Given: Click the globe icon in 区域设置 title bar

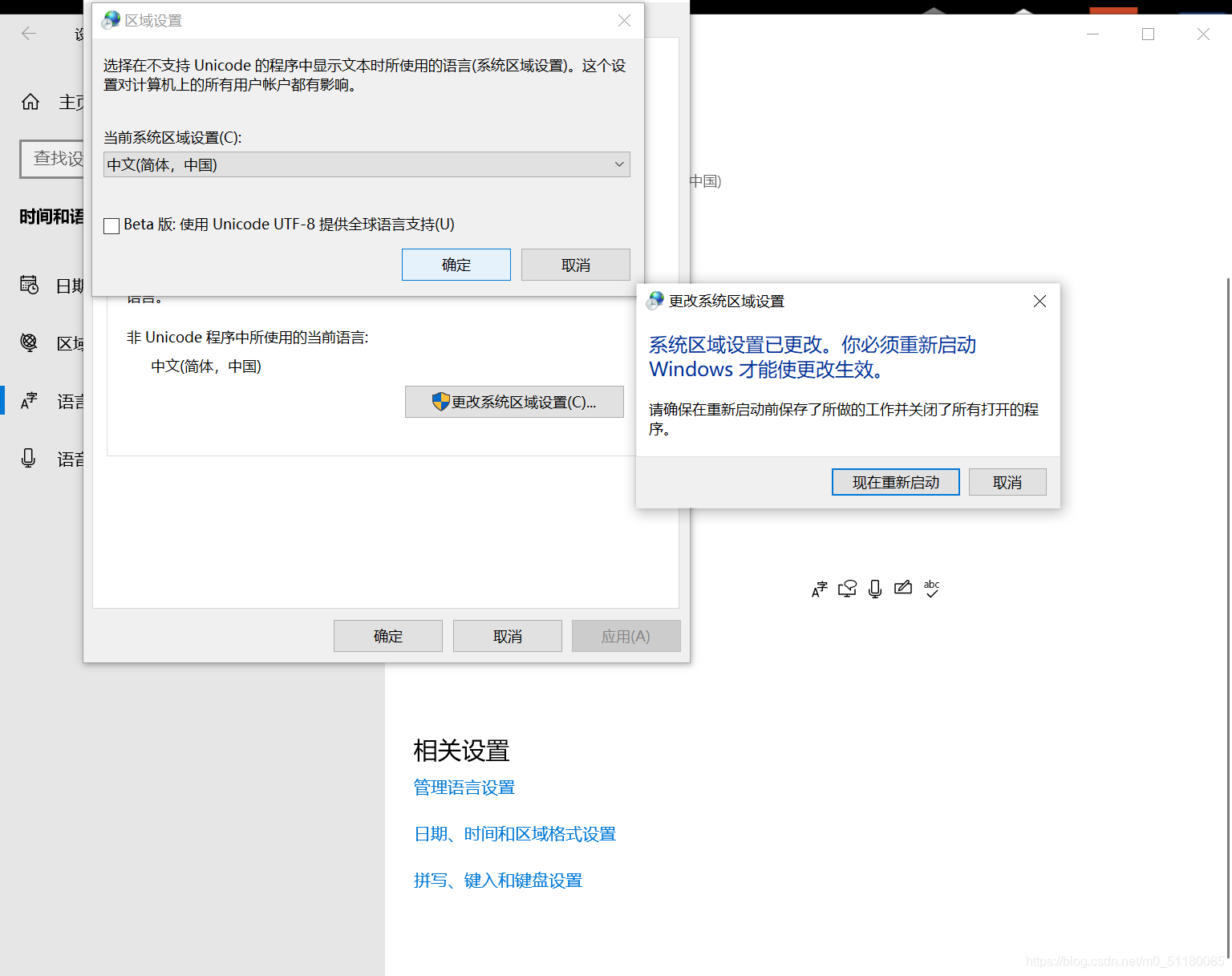Looking at the screenshot, I should click(111, 20).
